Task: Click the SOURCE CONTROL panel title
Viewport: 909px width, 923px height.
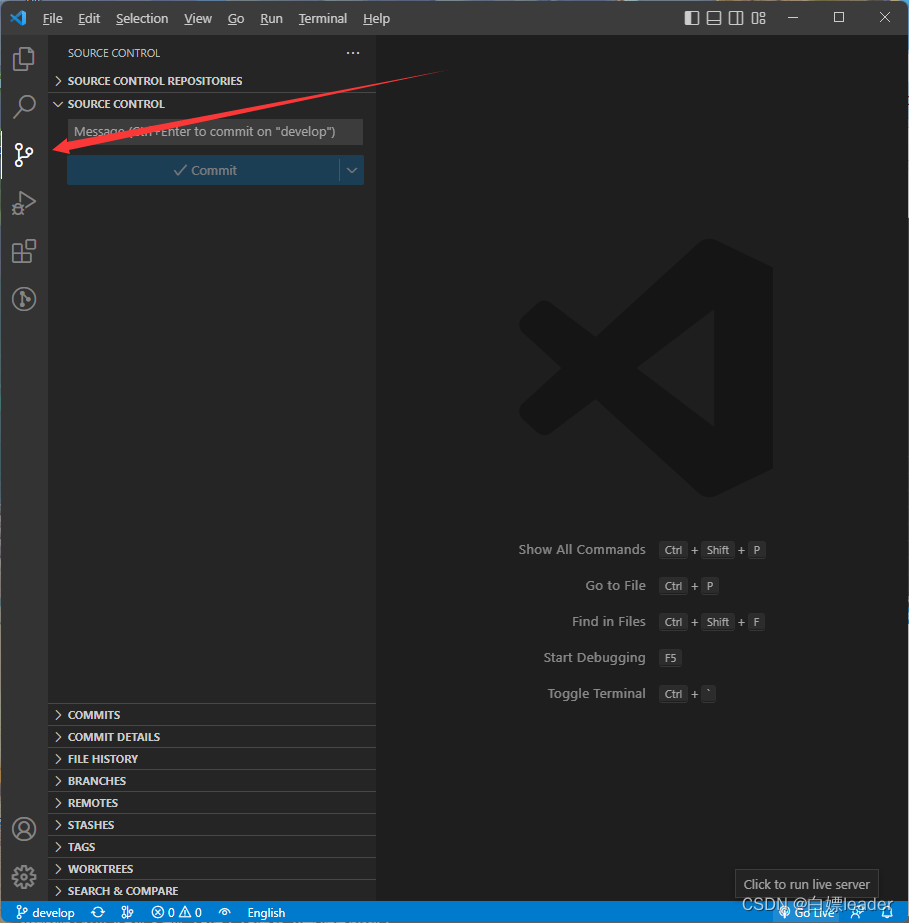Action: pos(114,53)
